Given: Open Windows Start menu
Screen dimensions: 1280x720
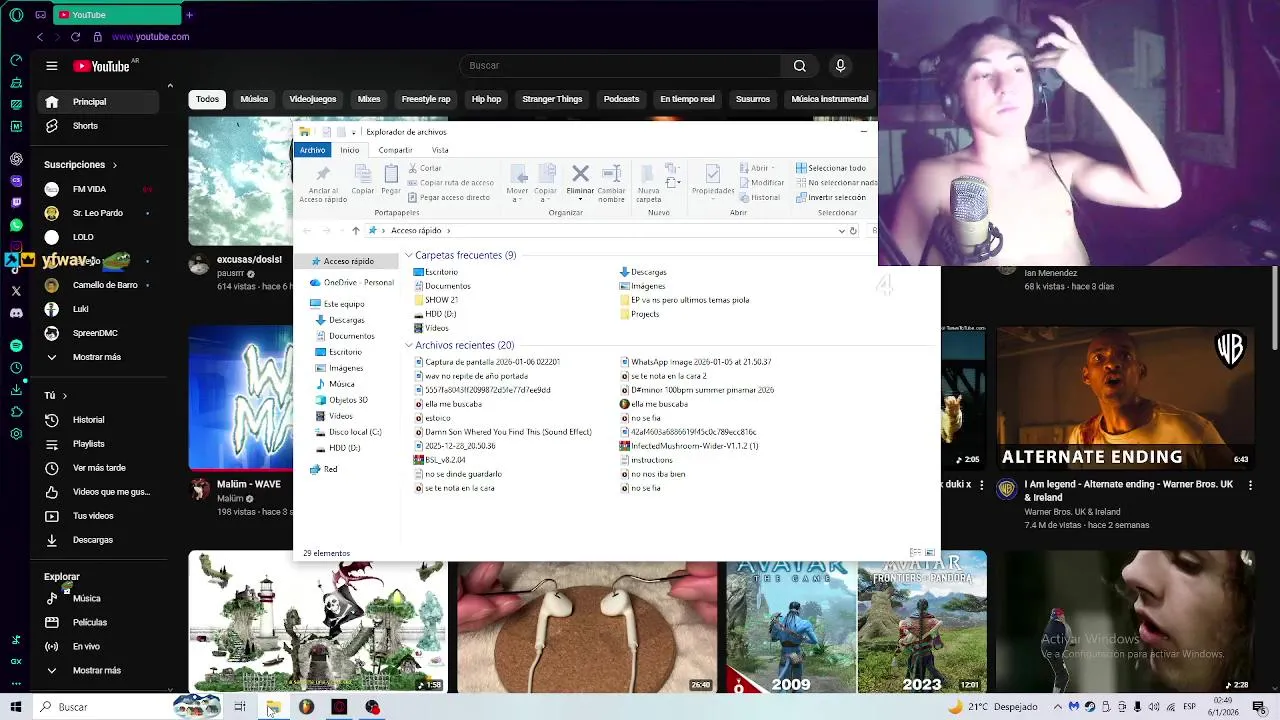Looking at the screenshot, I should 16,707.
